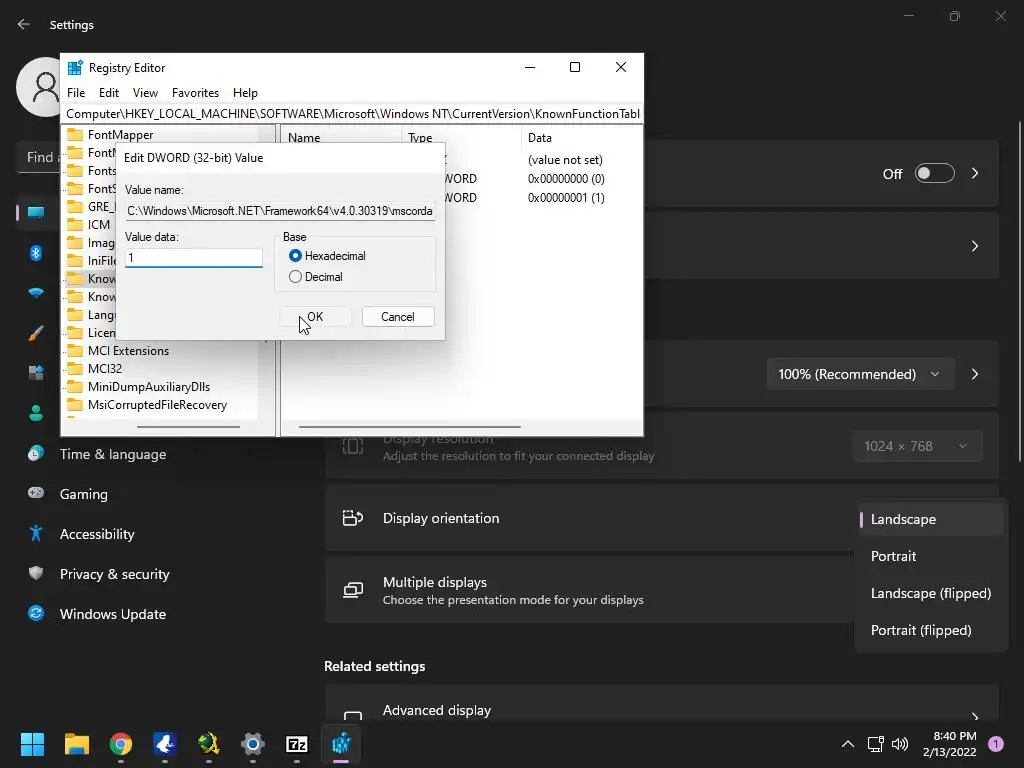Choose Landscape (flipped) orientation

931,593
